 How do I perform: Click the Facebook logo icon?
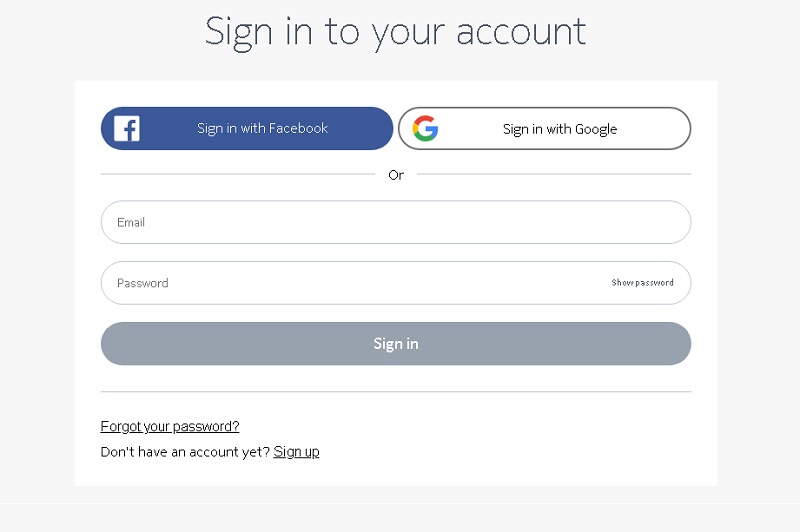click(x=127, y=128)
